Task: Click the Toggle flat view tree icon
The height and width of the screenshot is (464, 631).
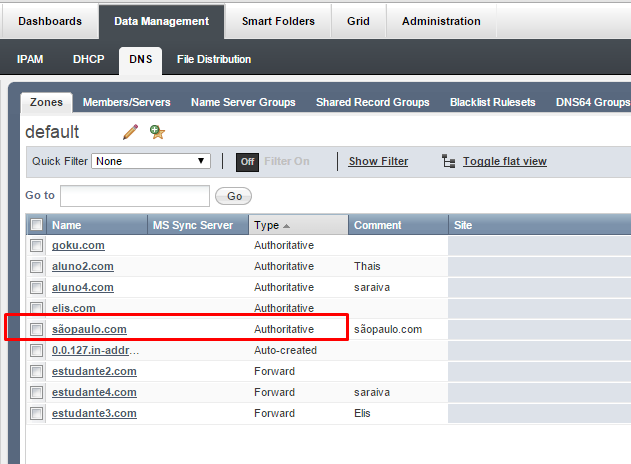Action: tap(448, 161)
